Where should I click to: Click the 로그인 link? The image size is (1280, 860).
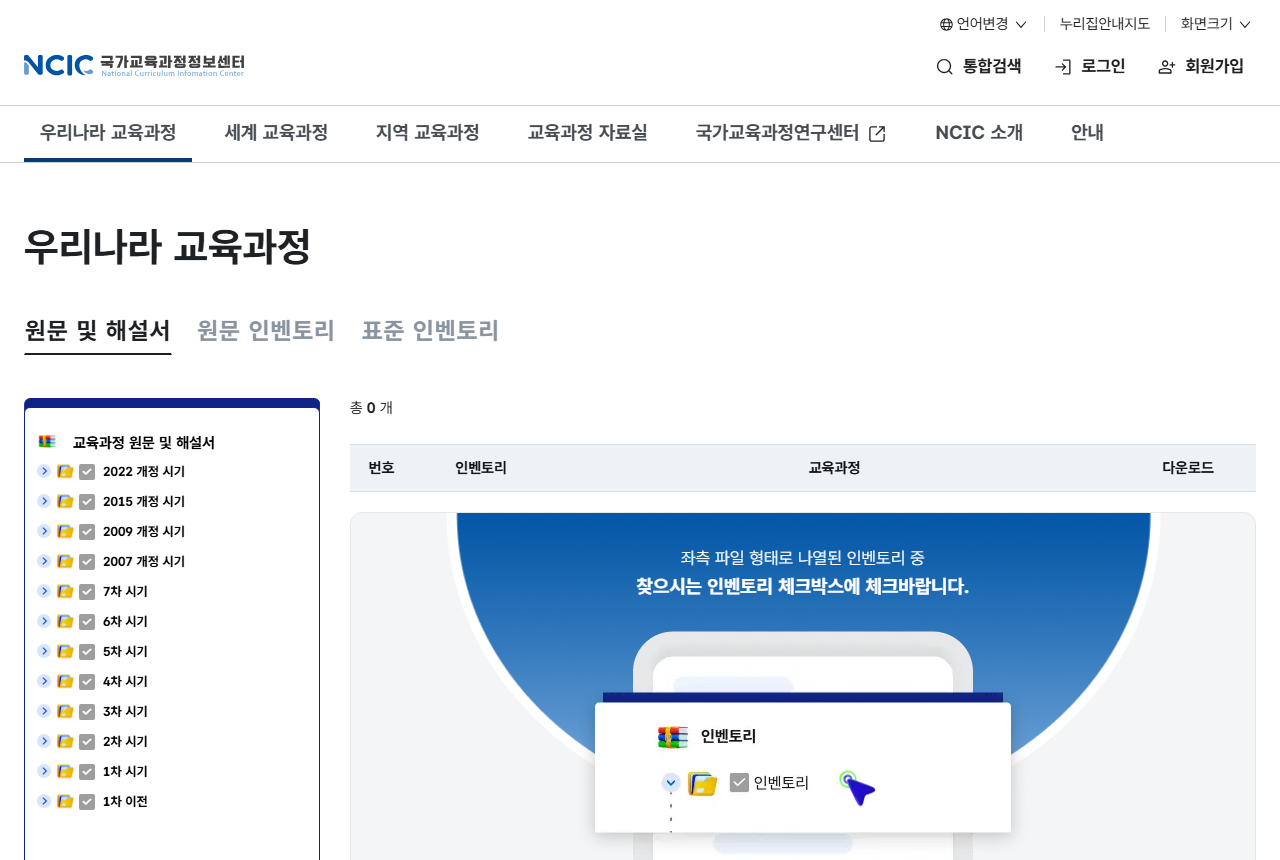pos(1090,67)
